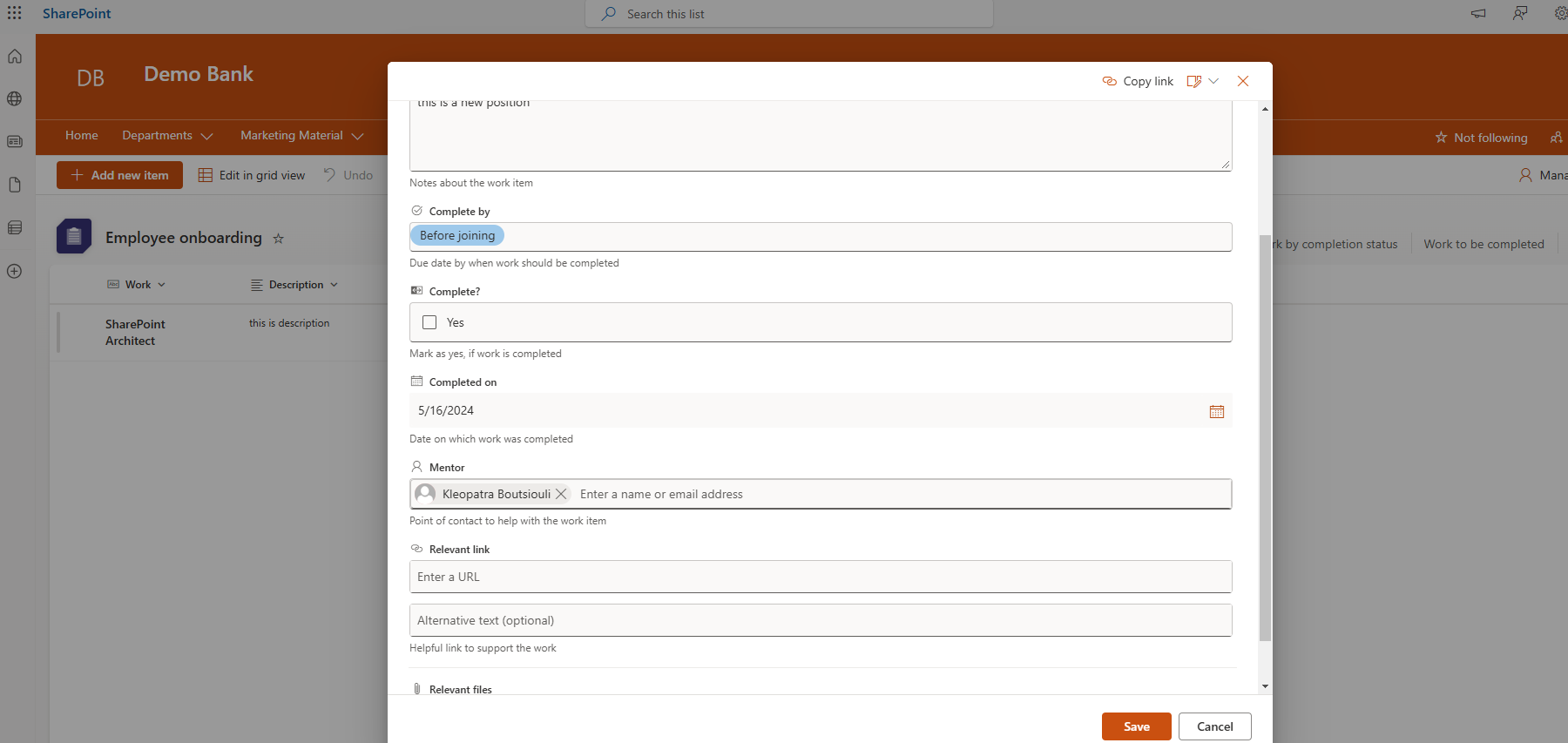
Task: Toggle Not following star
Action: 1441,138
